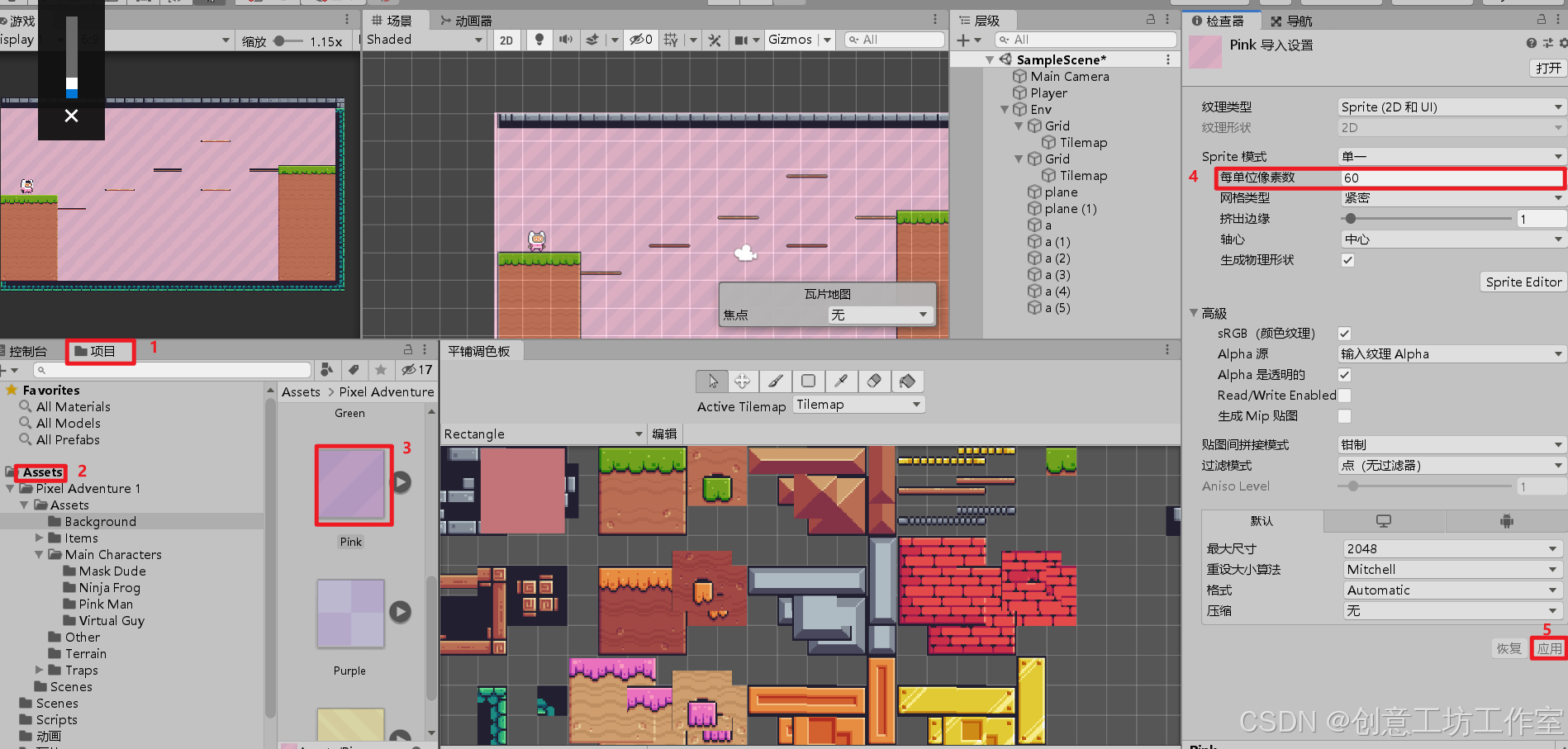This screenshot has width=1568, height=749.
Task: Select palette Move tool
Action: (743, 381)
